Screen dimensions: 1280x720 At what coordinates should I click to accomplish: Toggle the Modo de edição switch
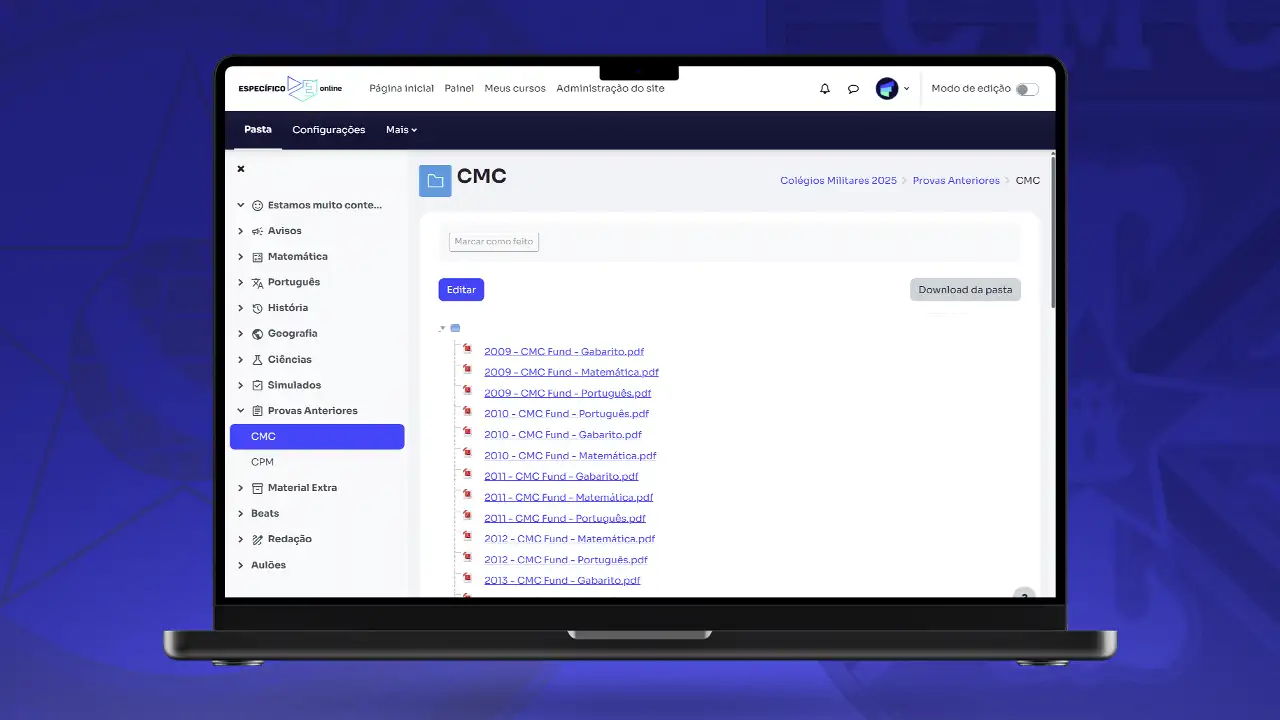click(x=1027, y=89)
